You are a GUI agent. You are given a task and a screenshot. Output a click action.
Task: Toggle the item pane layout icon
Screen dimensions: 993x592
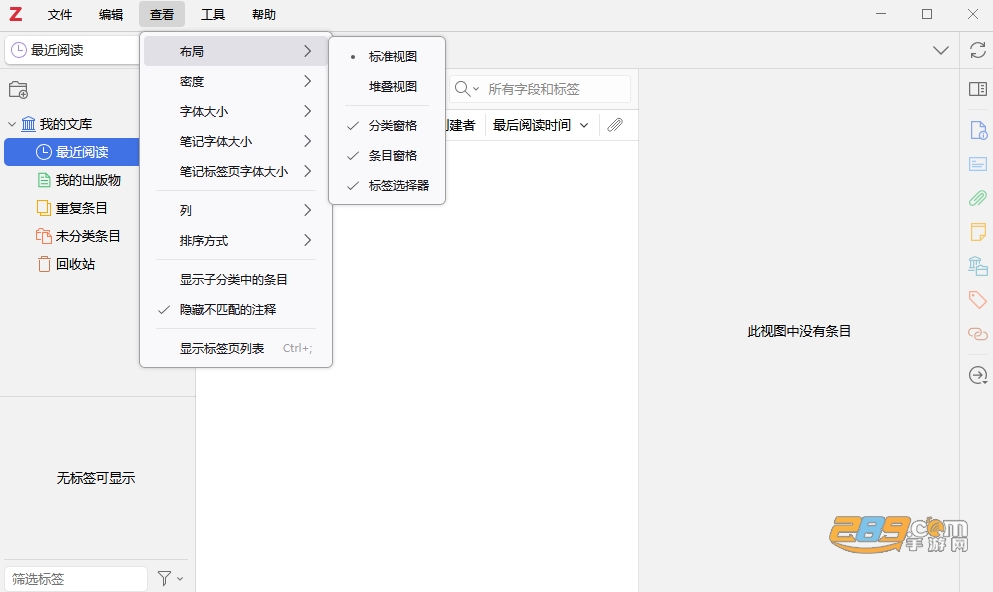(x=978, y=89)
